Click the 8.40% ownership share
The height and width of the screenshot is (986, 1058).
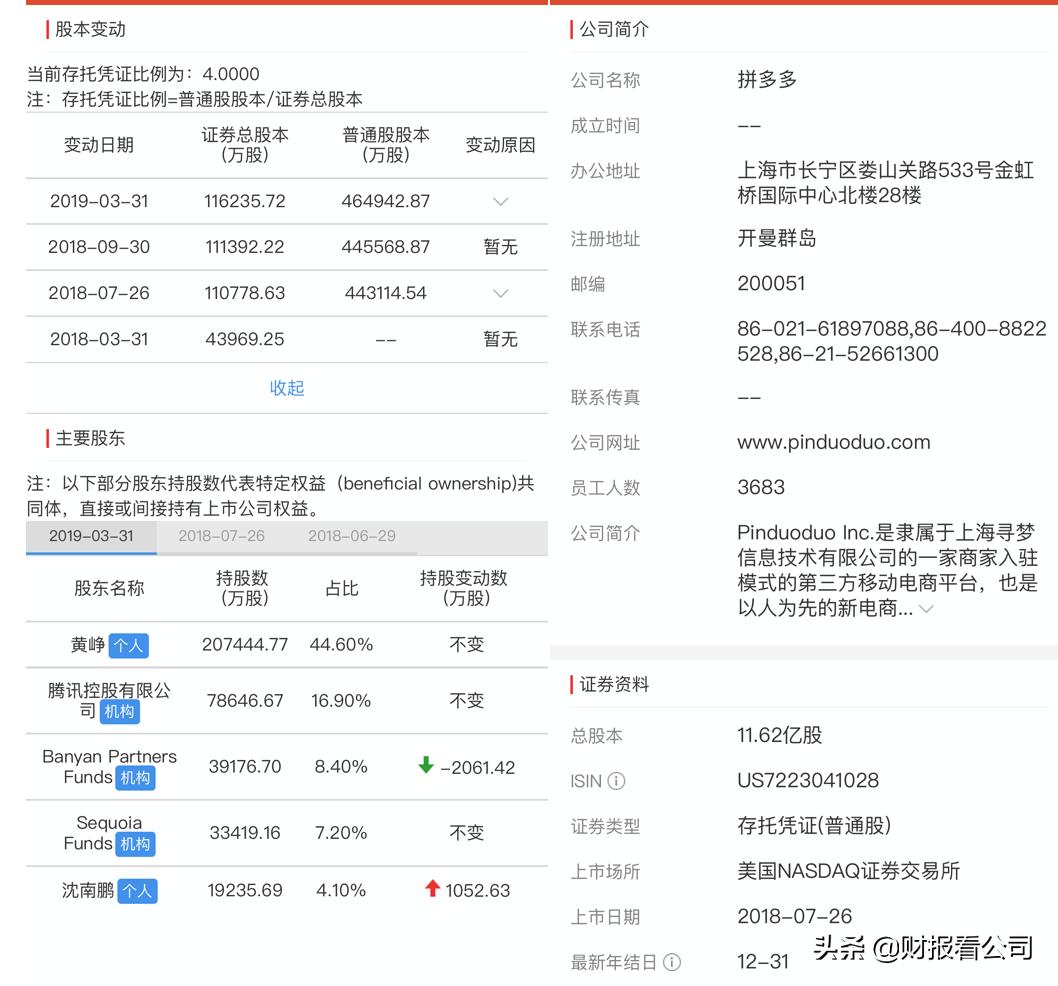(x=341, y=767)
